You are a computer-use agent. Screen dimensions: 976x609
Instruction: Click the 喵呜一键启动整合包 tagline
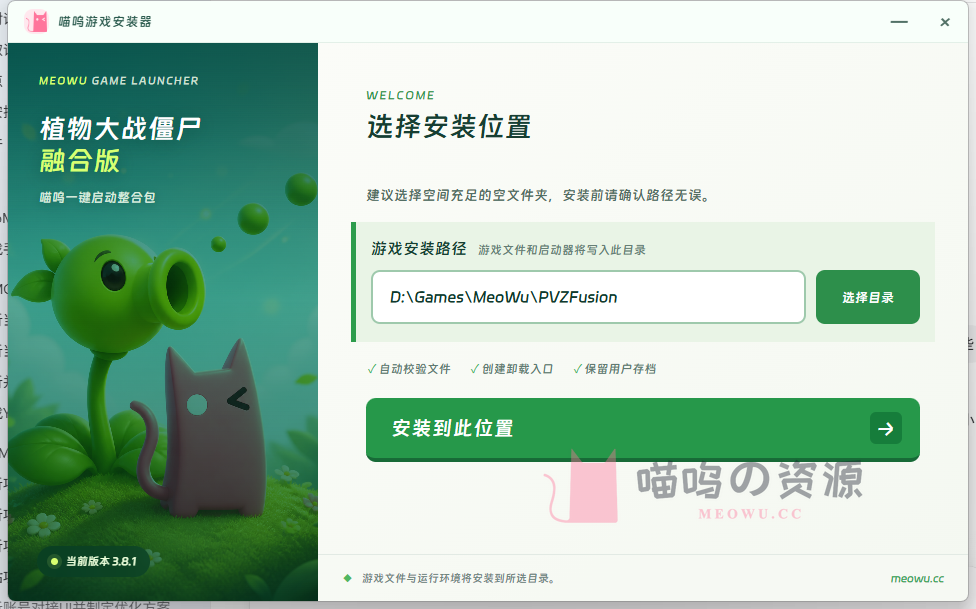point(98,197)
